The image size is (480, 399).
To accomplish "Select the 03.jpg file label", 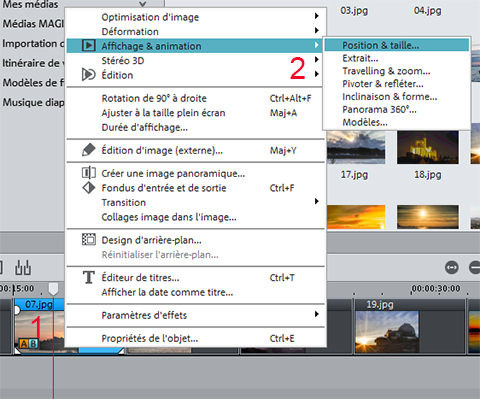I will [354, 11].
